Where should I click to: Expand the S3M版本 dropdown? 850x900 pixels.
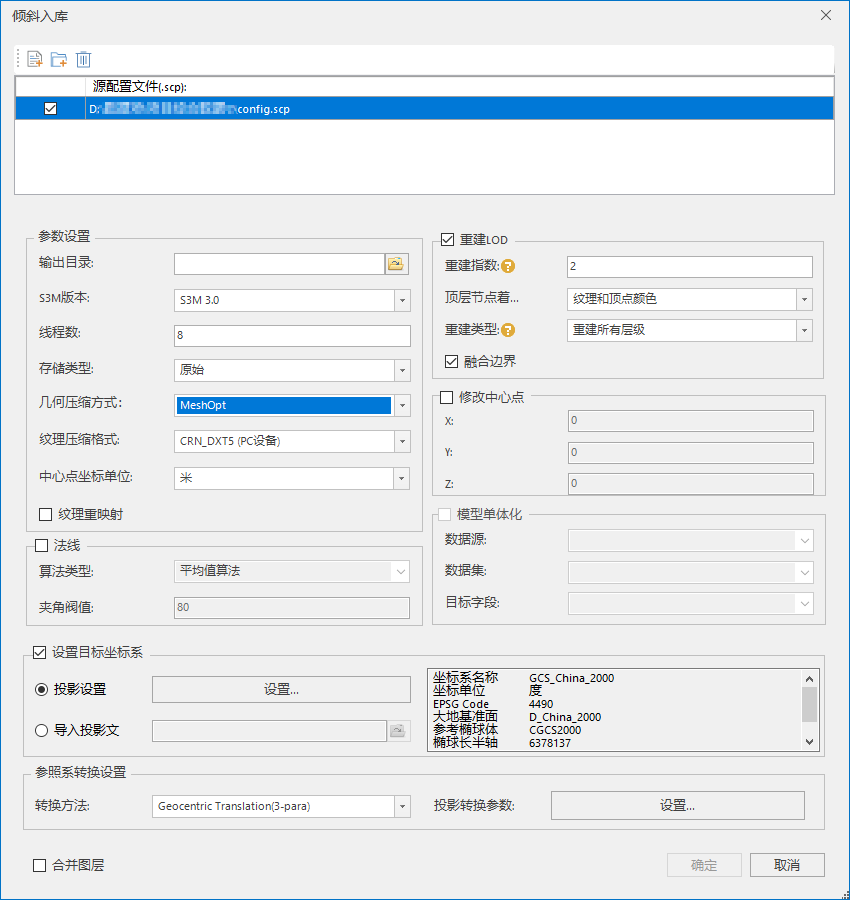(402, 300)
